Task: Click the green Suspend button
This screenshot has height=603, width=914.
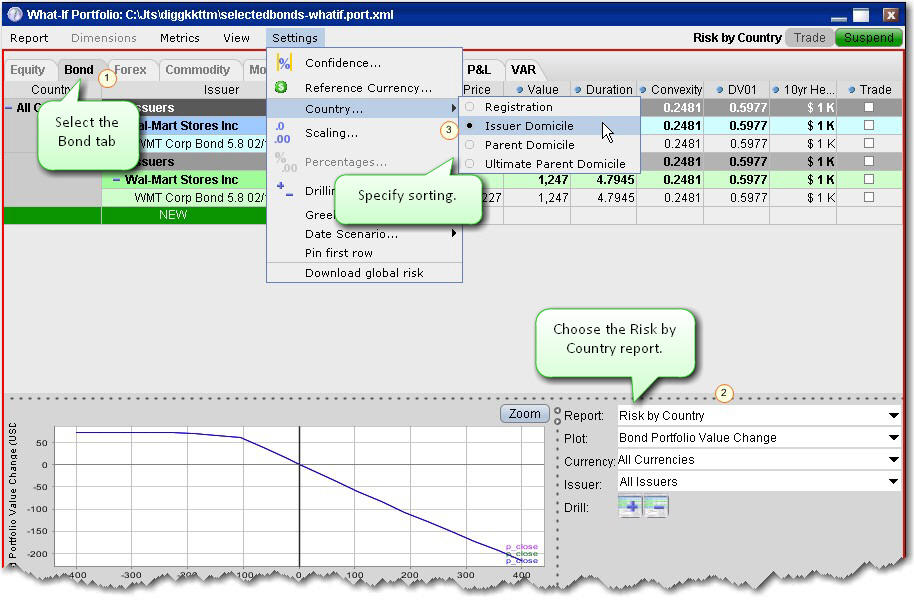Action: (x=868, y=38)
